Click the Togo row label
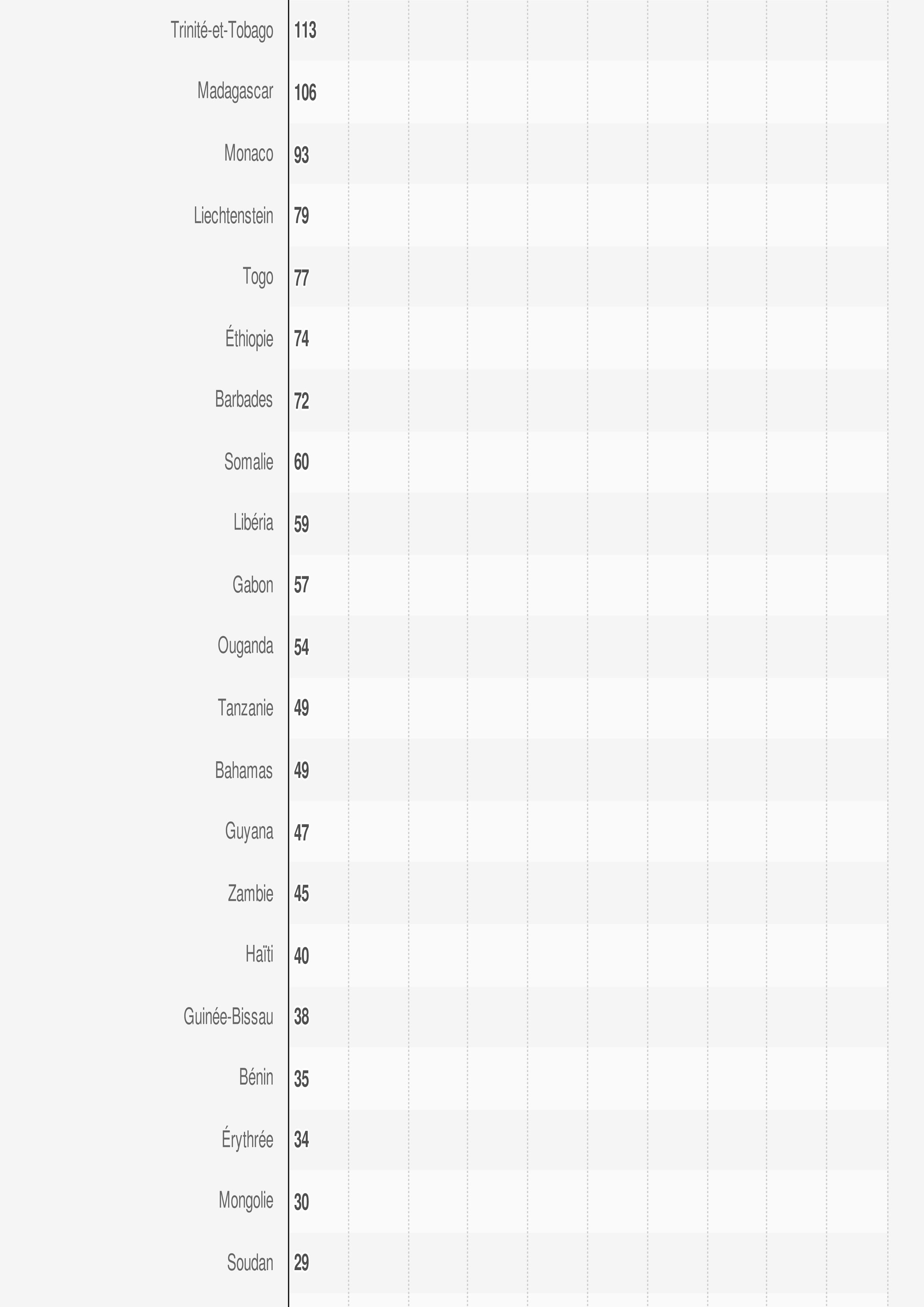 coord(258,277)
